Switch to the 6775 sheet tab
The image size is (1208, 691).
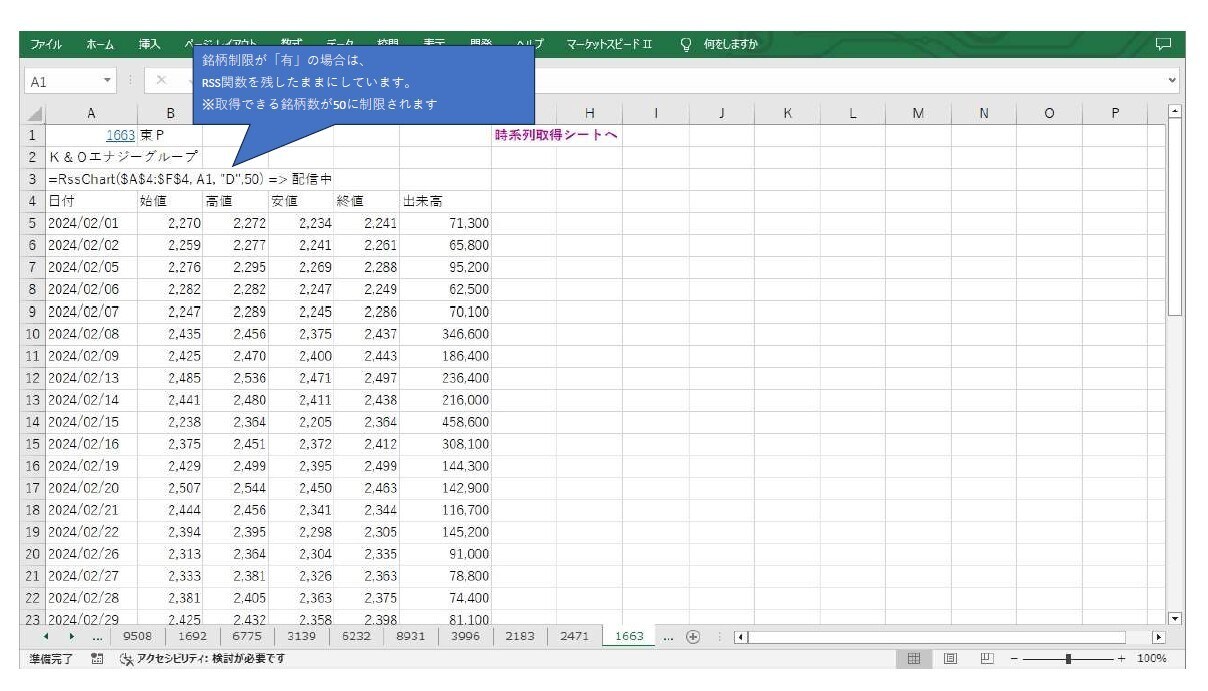point(247,636)
